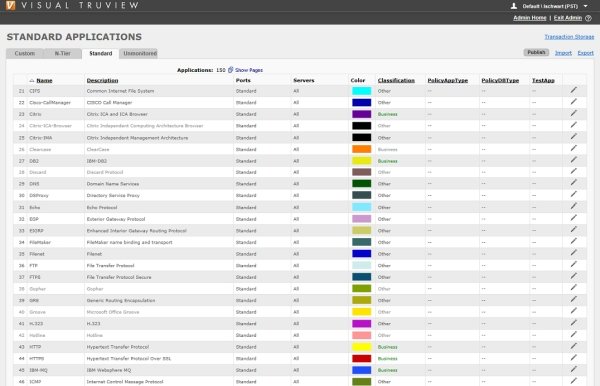Click the Export link

(x=585, y=53)
